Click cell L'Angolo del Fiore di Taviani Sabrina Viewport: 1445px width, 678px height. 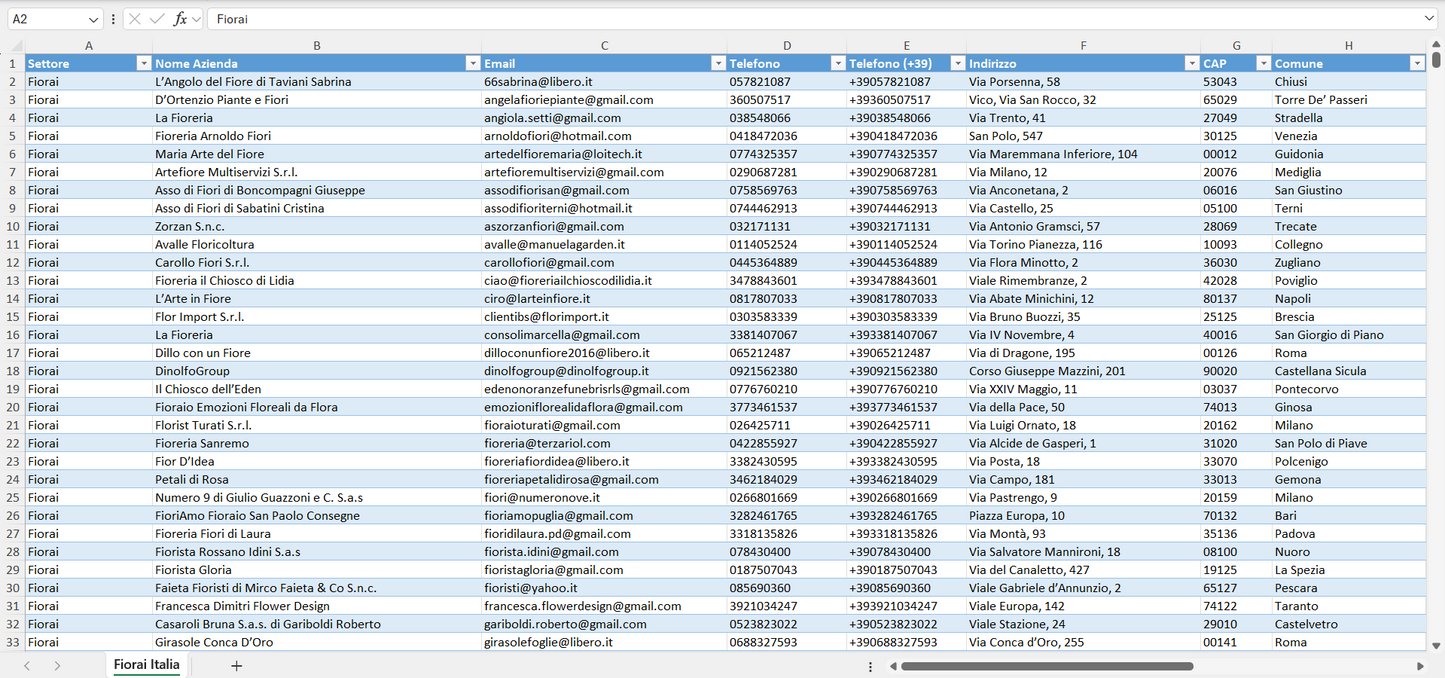pyautogui.click(x=317, y=82)
